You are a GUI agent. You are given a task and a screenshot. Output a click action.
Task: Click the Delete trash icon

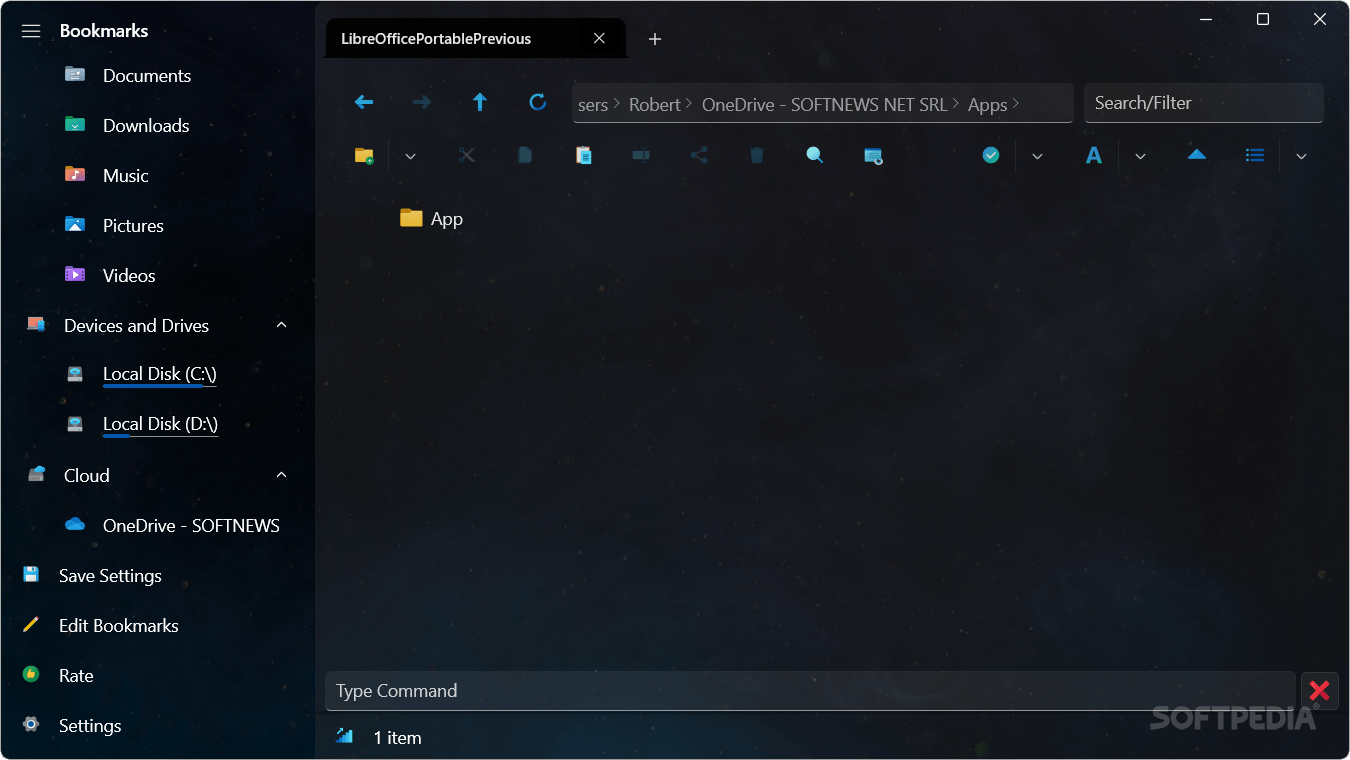(757, 155)
